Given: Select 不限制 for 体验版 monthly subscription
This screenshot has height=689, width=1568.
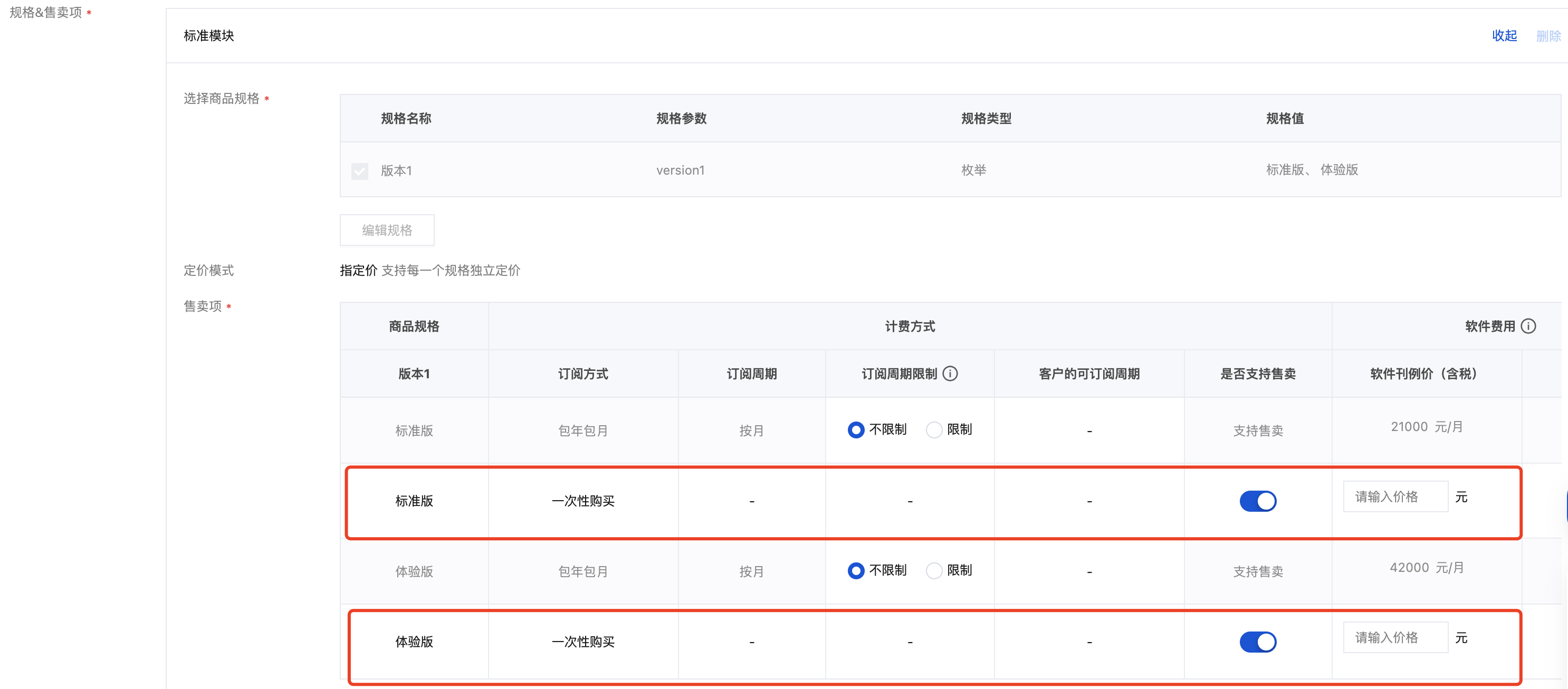Looking at the screenshot, I should [856, 570].
